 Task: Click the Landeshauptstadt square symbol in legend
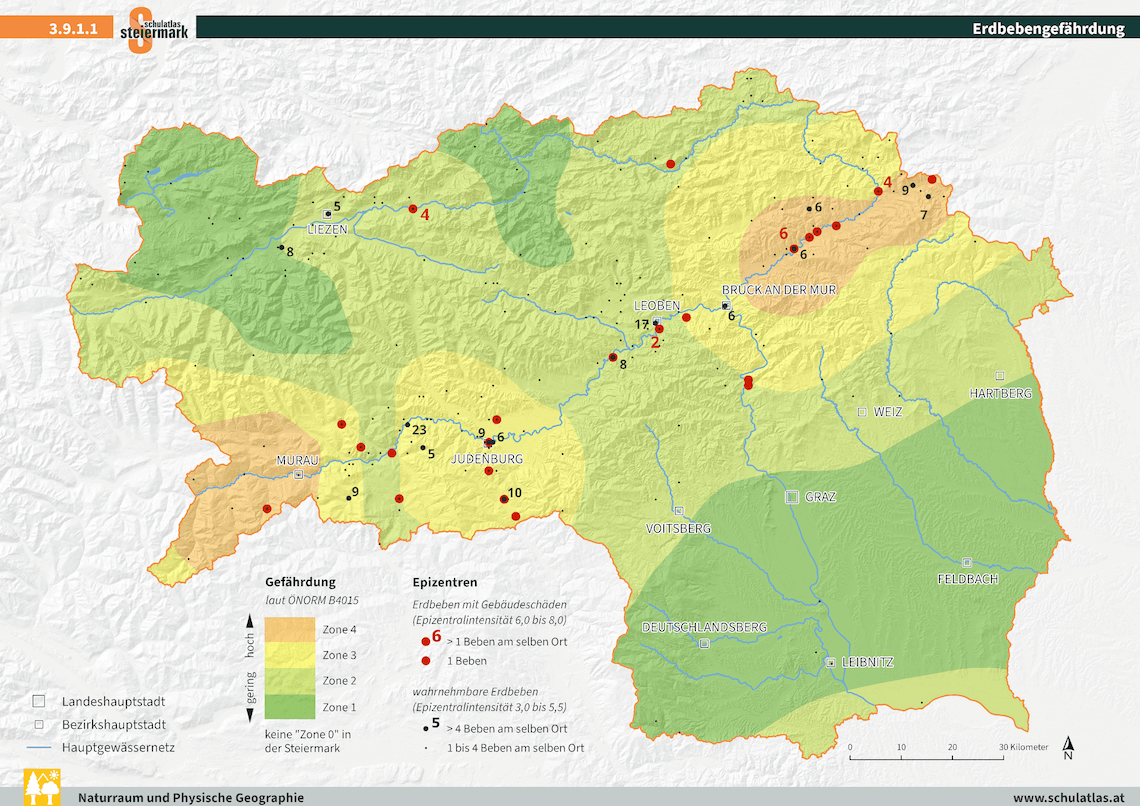[38, 702]
